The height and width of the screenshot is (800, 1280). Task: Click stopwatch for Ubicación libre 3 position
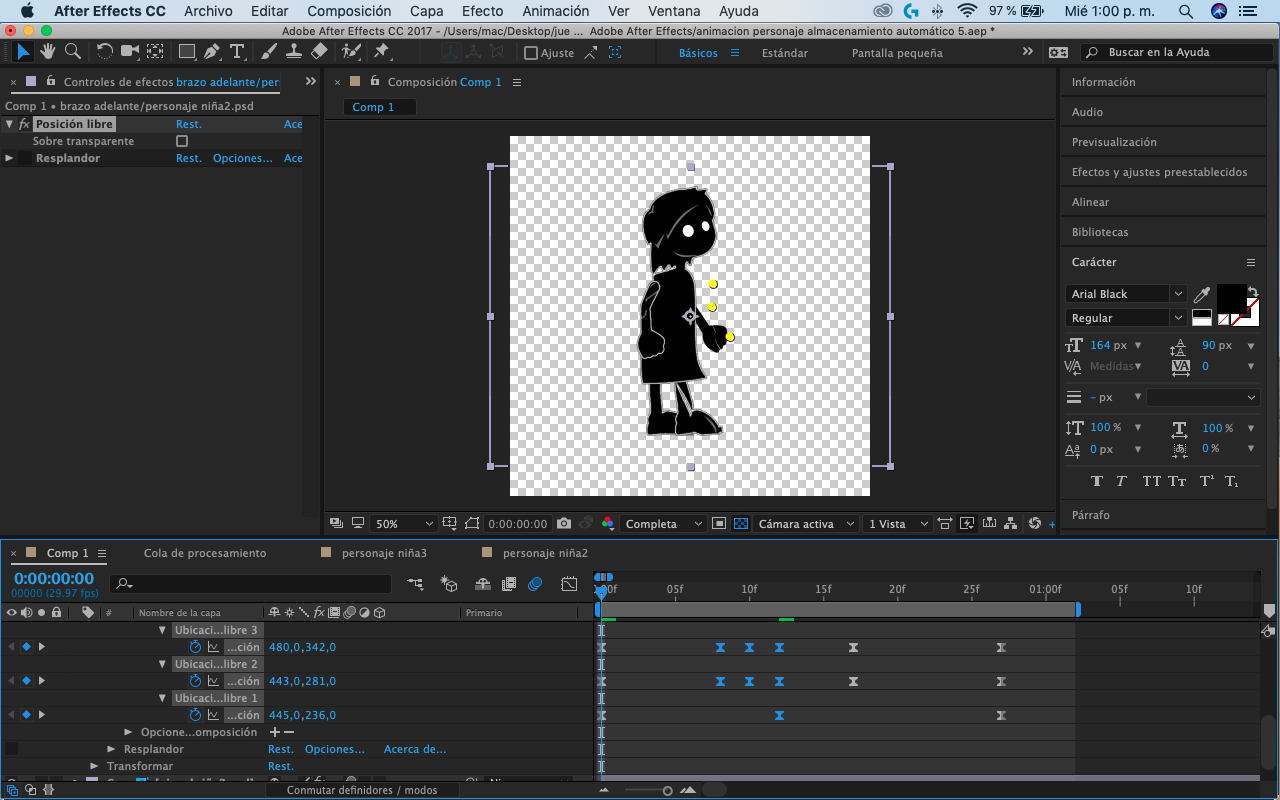(196, 647)
